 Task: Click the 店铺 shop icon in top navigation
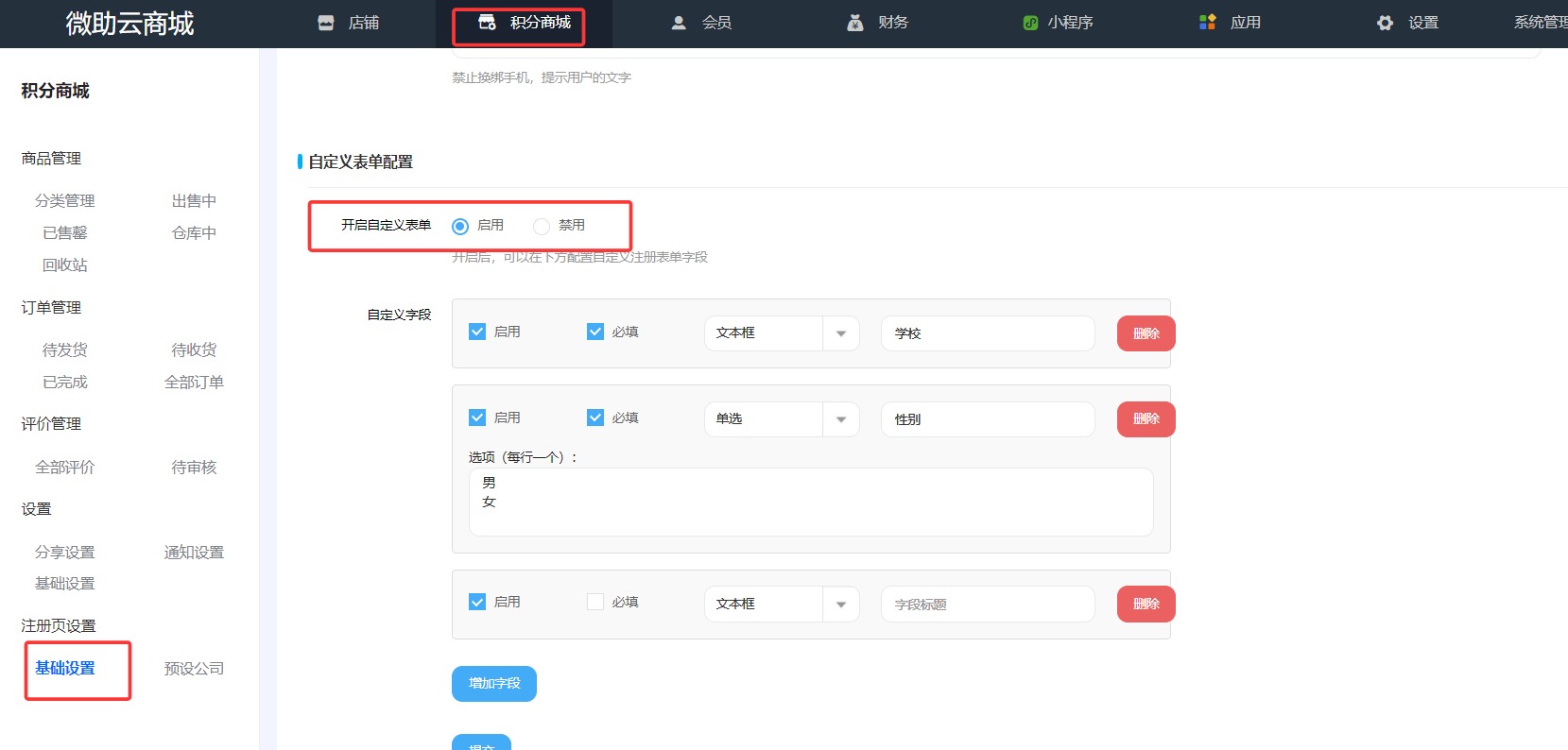tap(326, 23)
